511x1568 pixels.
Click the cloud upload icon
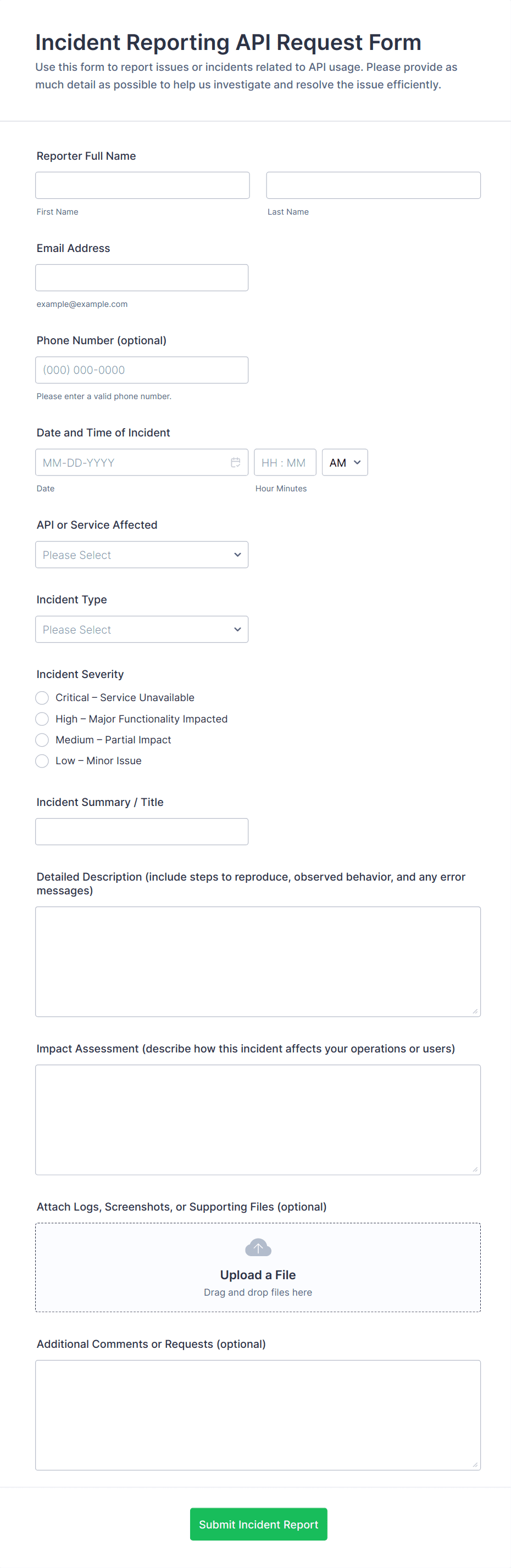click(x=258, y=1248)
